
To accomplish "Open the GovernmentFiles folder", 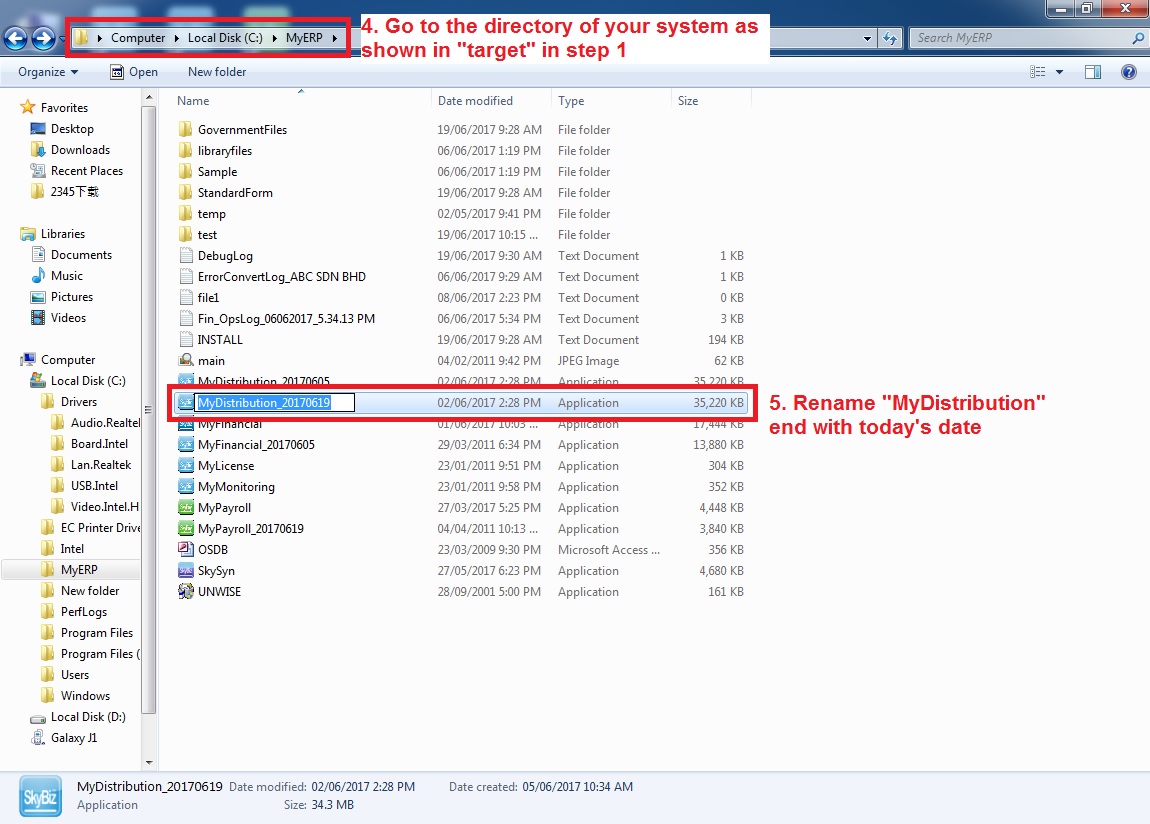I will point(242,130).
